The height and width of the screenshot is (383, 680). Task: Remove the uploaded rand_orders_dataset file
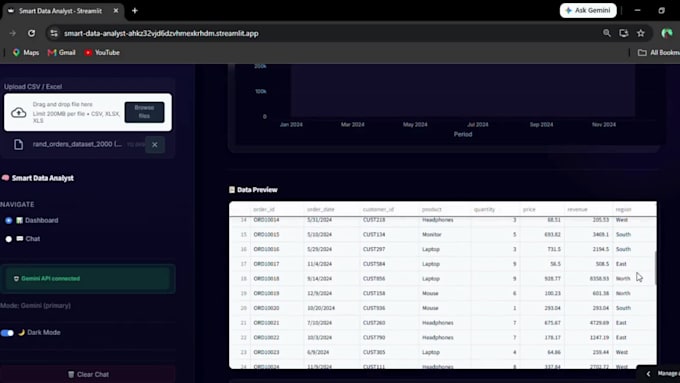(155, 144)
